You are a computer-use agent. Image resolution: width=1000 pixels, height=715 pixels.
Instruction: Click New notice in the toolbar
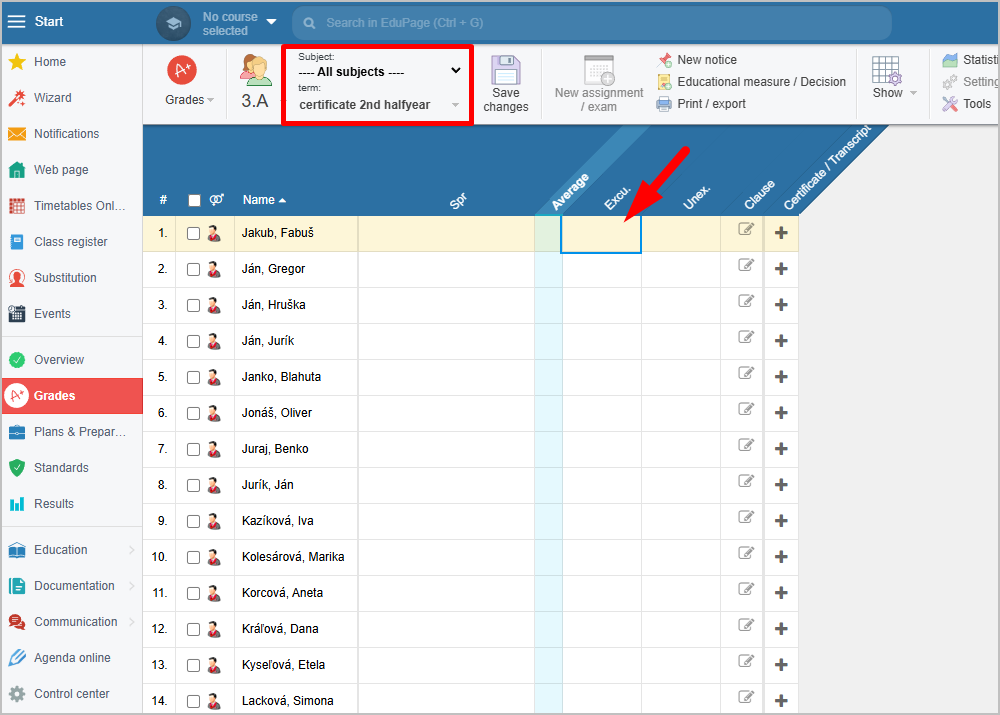point(706,60)
